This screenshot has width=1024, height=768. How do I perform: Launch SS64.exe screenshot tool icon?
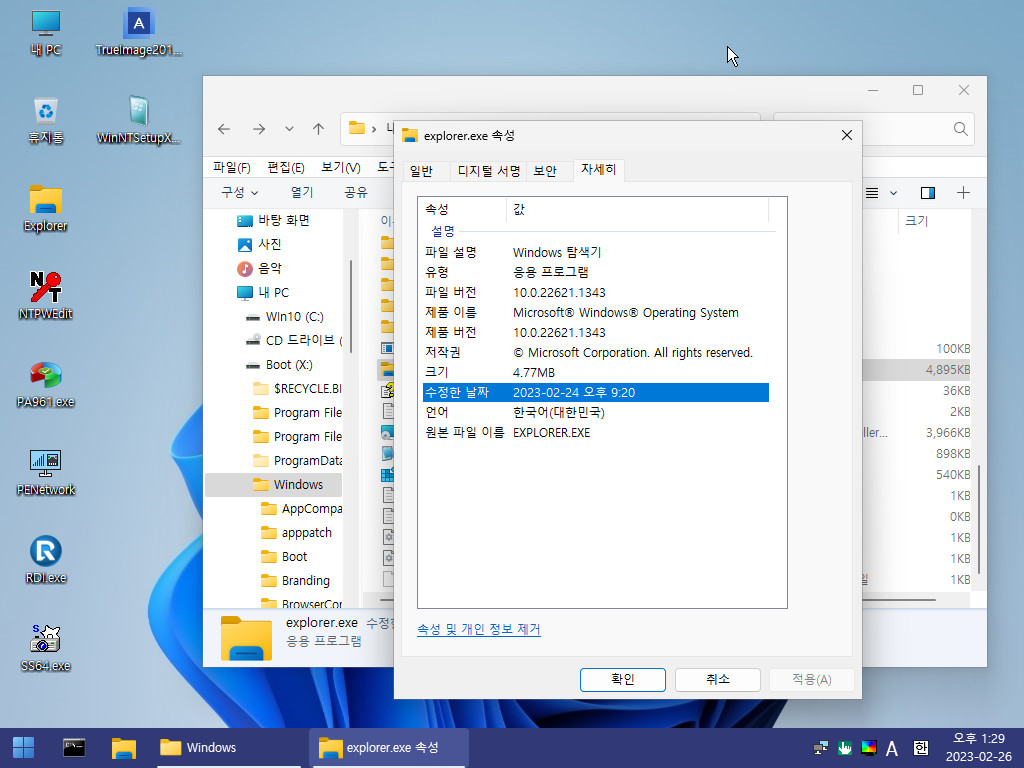click(x=46, y=648)
